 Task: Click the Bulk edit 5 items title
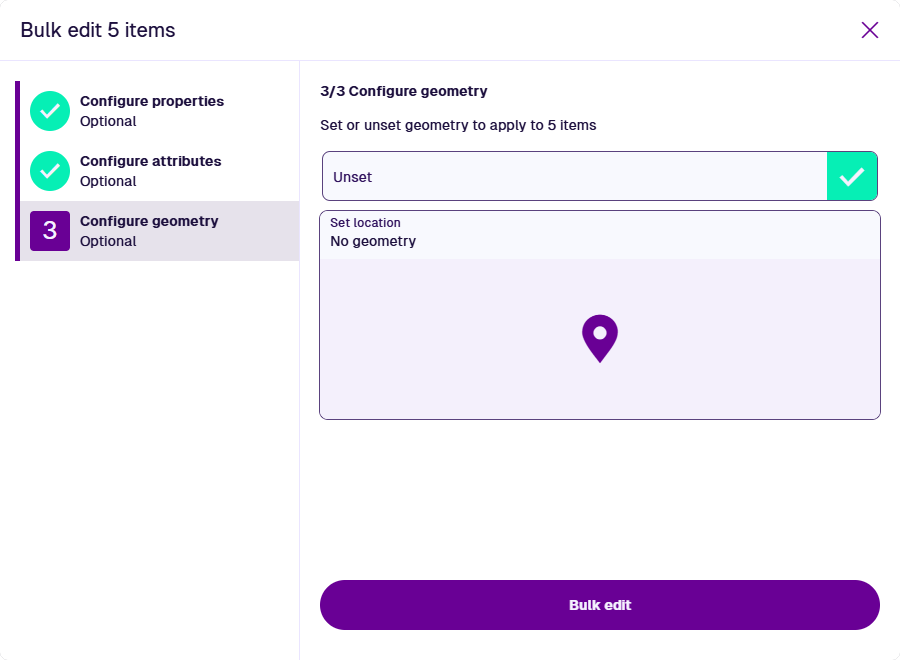[x=98, y=30]
